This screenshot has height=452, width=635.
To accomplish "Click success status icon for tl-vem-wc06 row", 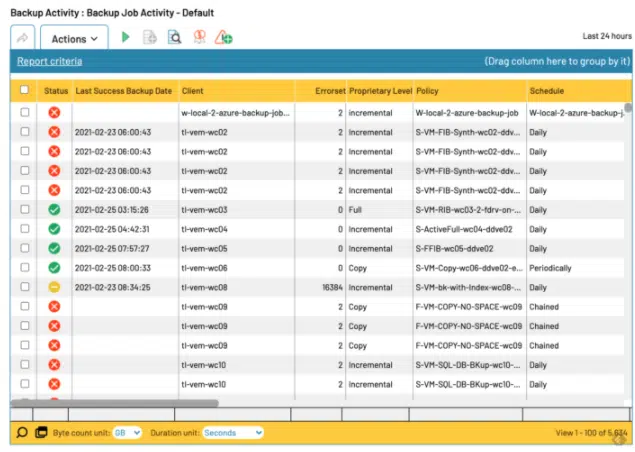I will click(x=54, y=268).
